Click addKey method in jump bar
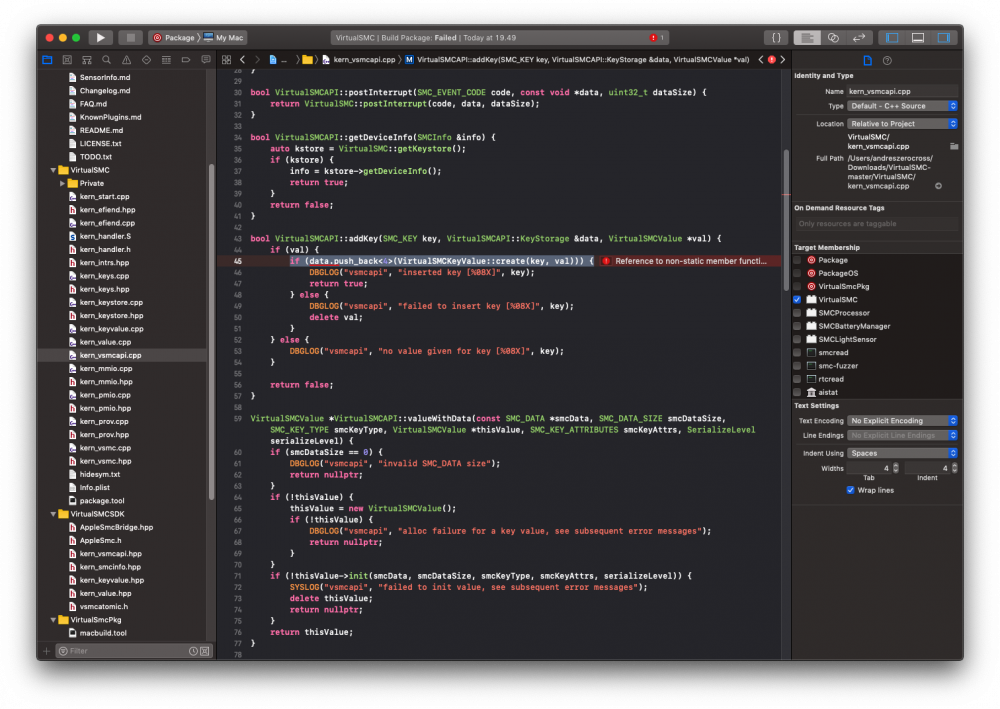This screenshot has height=709, width=1000. 577,60
